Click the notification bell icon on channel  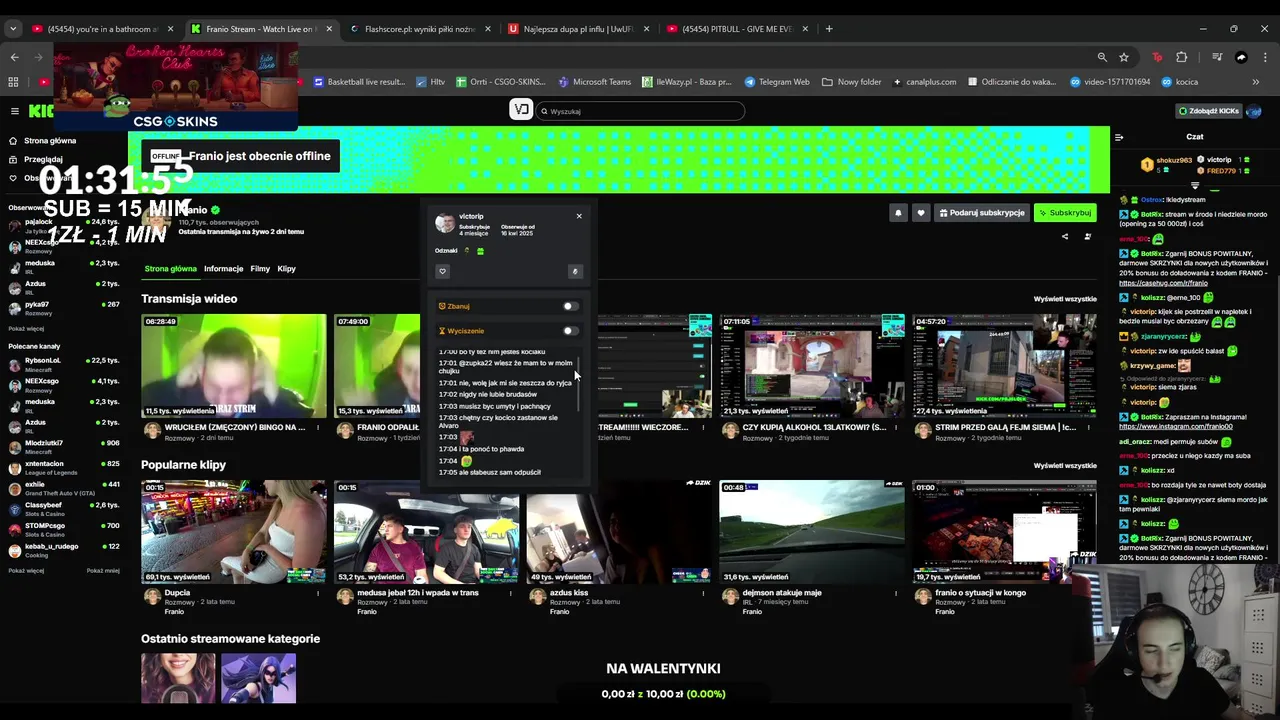tap(898, 212)
